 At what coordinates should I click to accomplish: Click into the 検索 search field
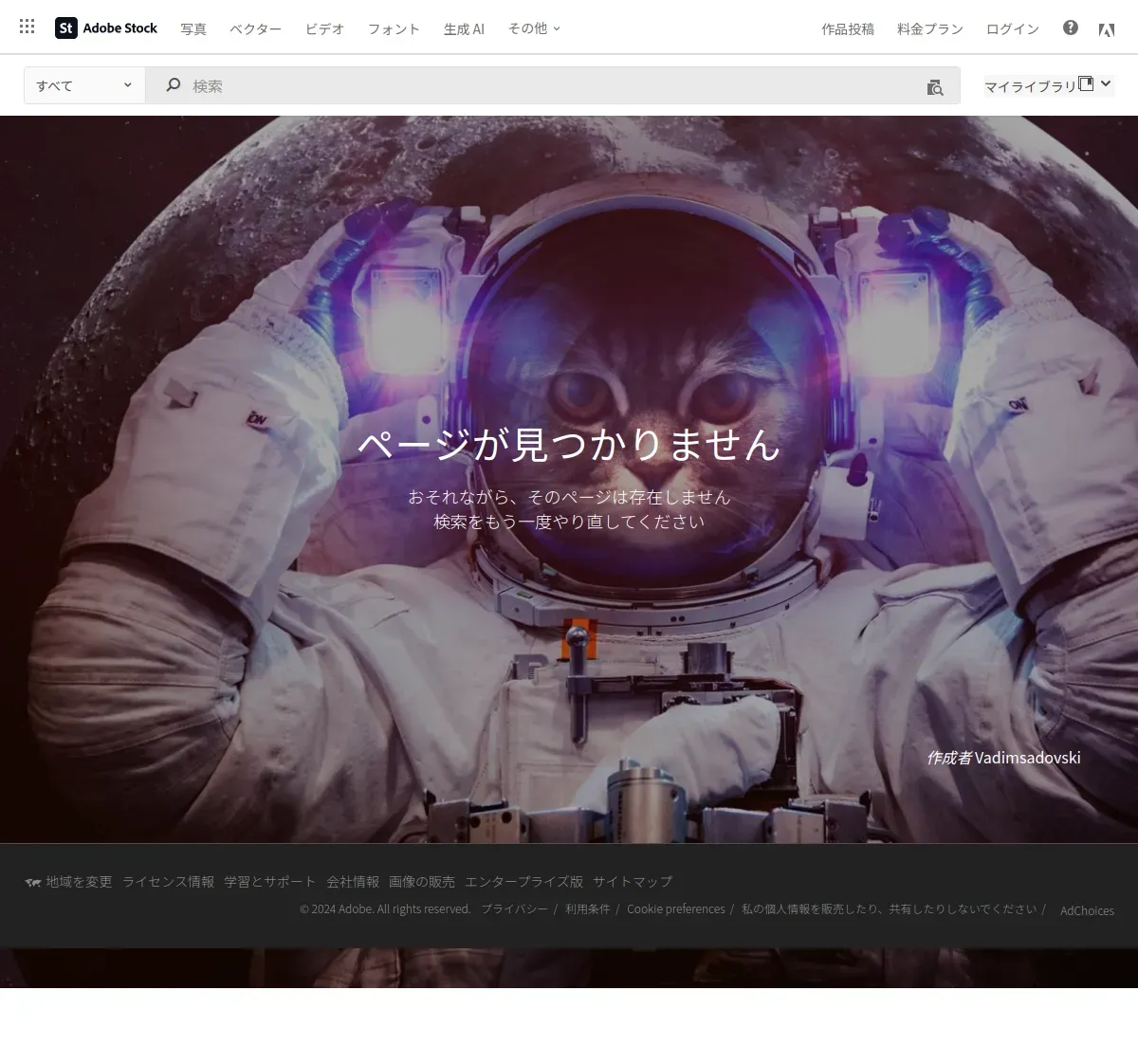(x=553, y=85)
